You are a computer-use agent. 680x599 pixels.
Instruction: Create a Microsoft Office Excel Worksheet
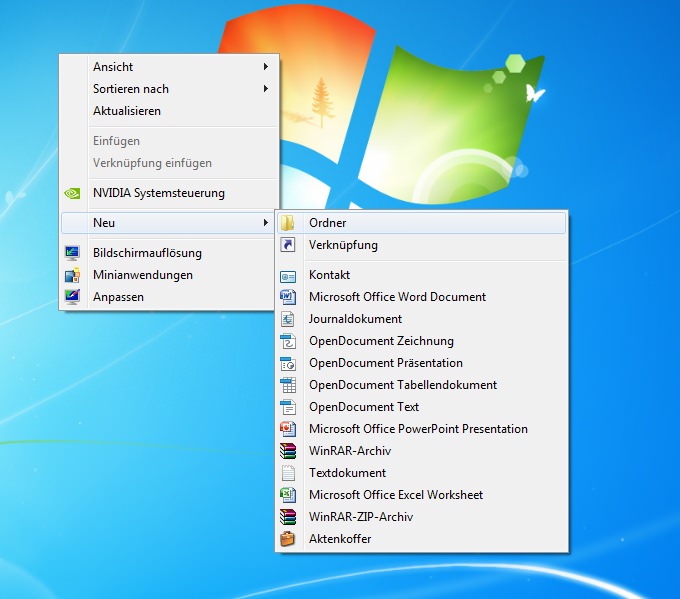point(422,495)
